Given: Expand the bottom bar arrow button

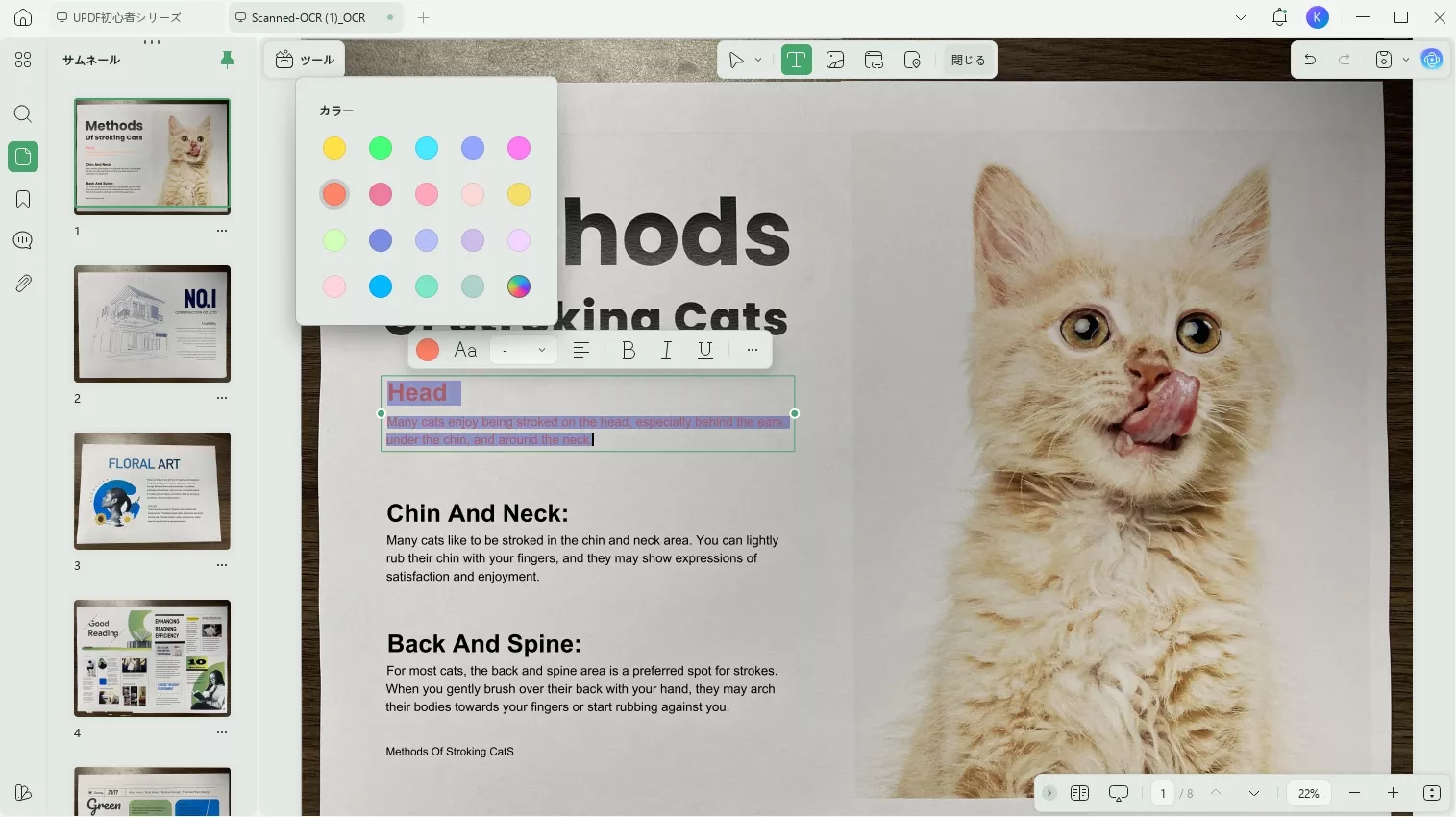Looking at the screenshot, I should [1049, 793].
